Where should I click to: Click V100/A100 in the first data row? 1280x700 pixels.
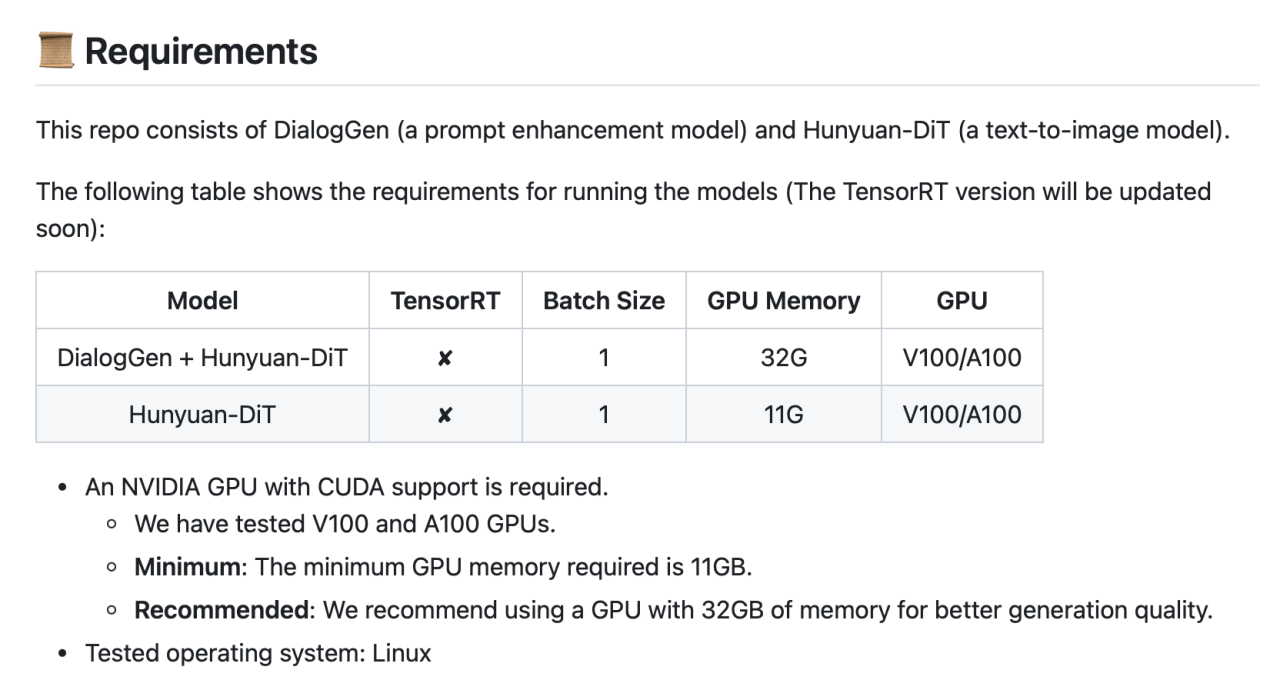pos(962,357)
